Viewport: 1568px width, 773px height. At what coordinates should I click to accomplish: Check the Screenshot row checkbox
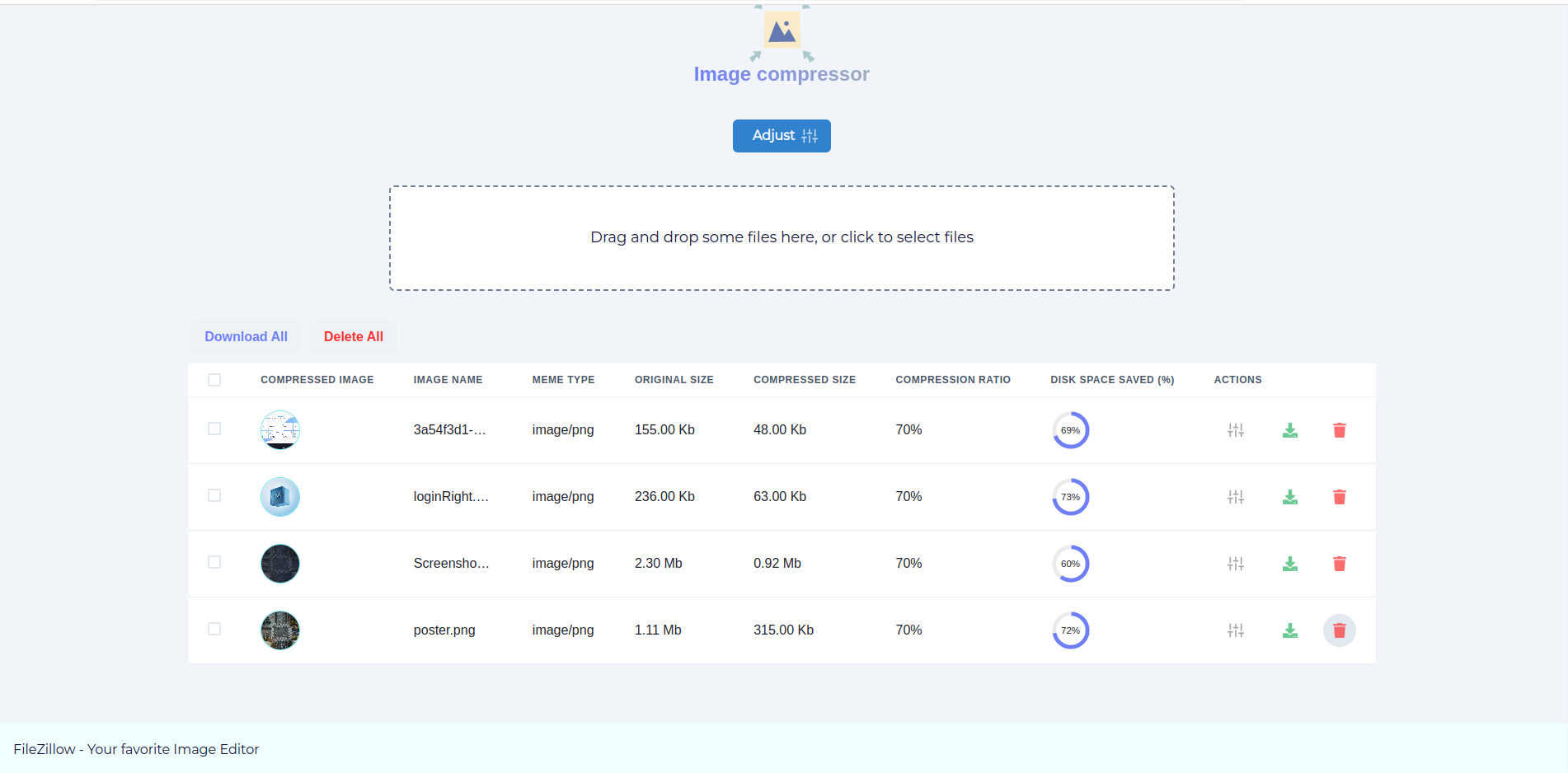pyautogui.click(x=214, y=562)
